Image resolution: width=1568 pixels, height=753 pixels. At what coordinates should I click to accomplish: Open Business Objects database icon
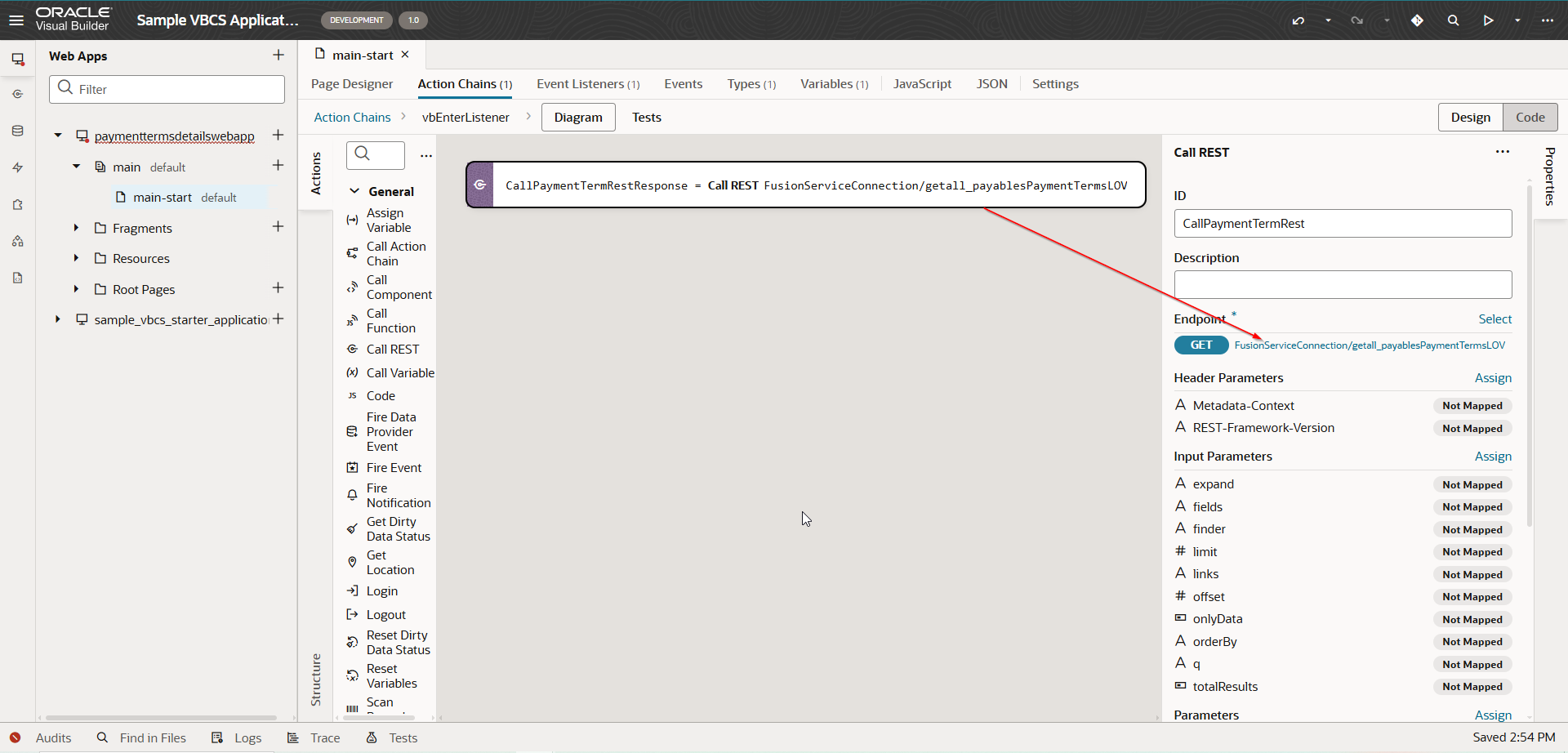(x=18, y=131)
